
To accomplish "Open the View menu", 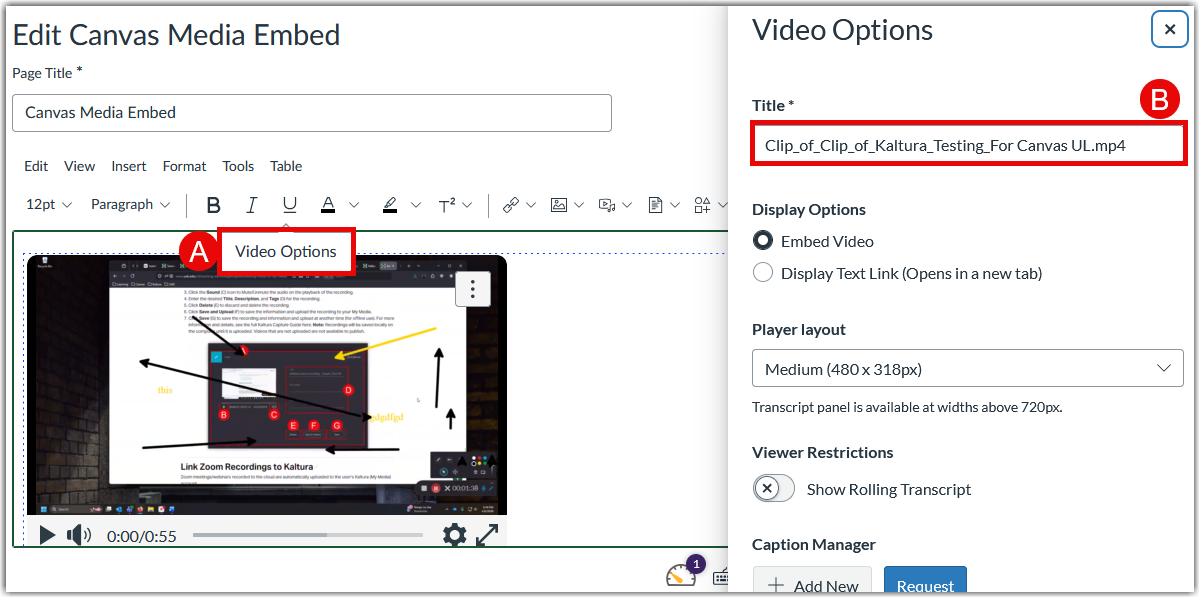I will (80, 166).
